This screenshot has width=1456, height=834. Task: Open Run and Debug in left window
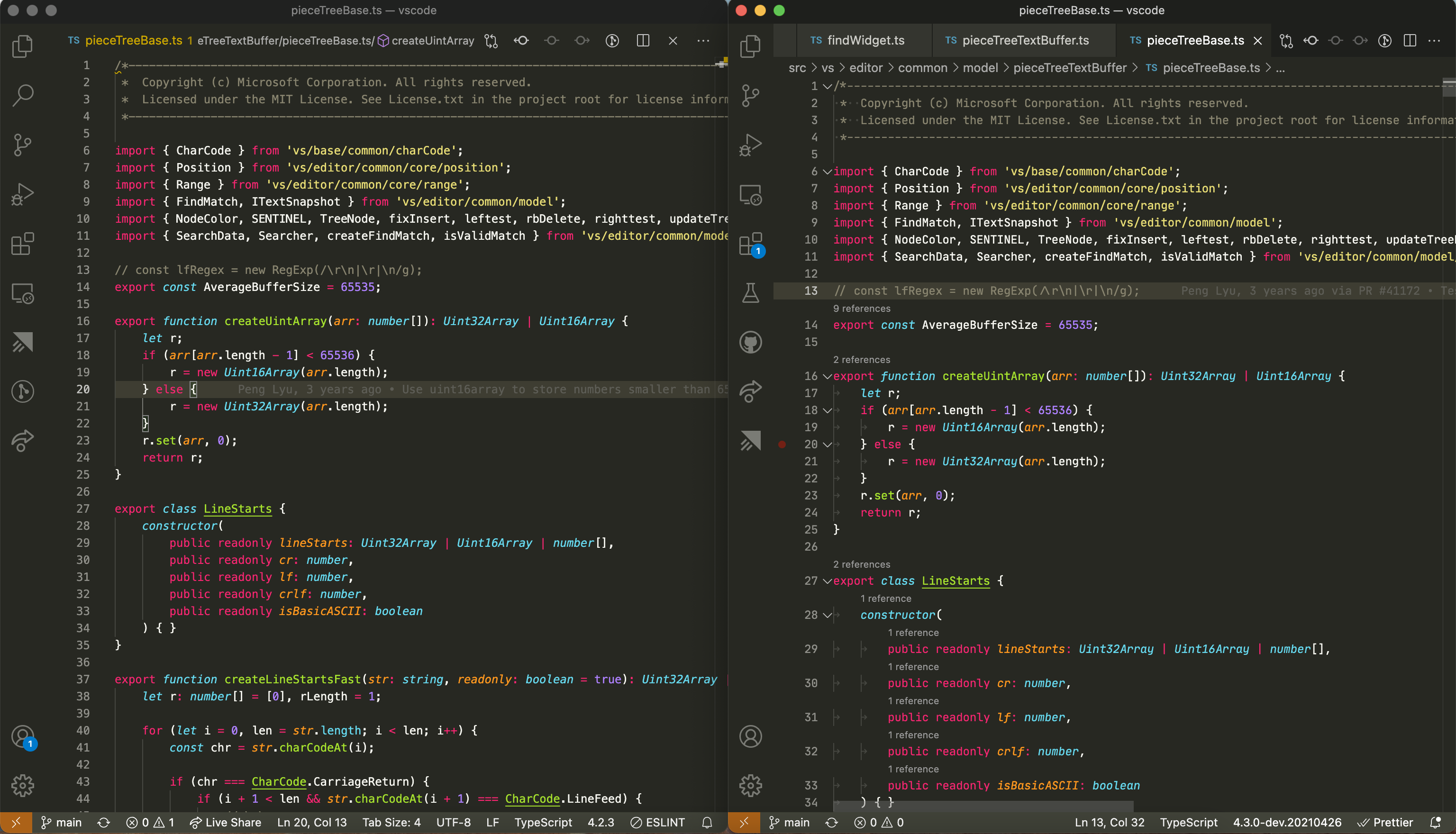(22, 194)
